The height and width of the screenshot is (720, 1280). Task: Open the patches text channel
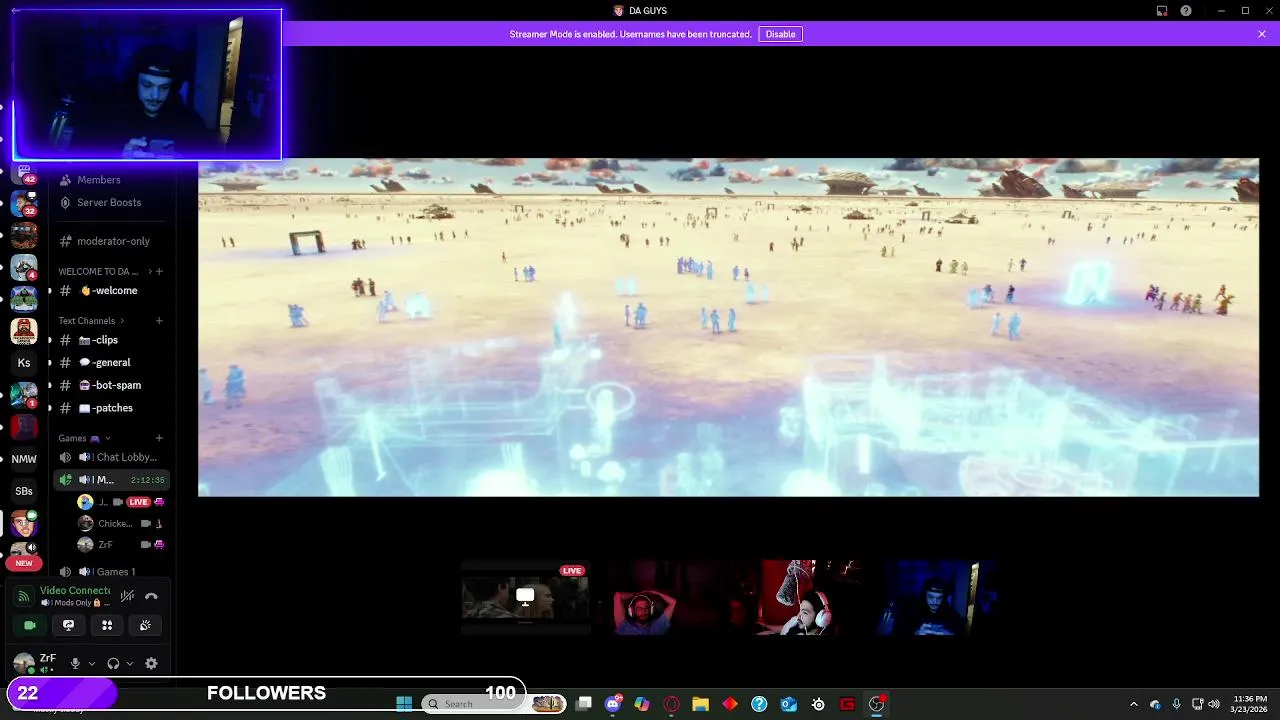110,408
